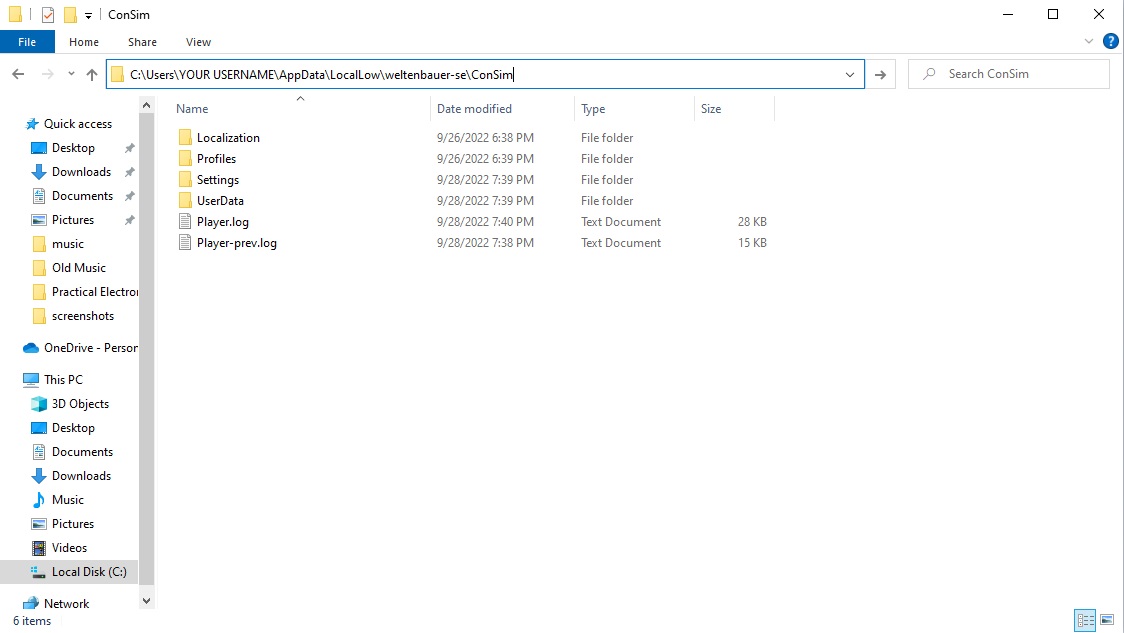
Task: Switch to details view button
Action: tap(1085, 621)
